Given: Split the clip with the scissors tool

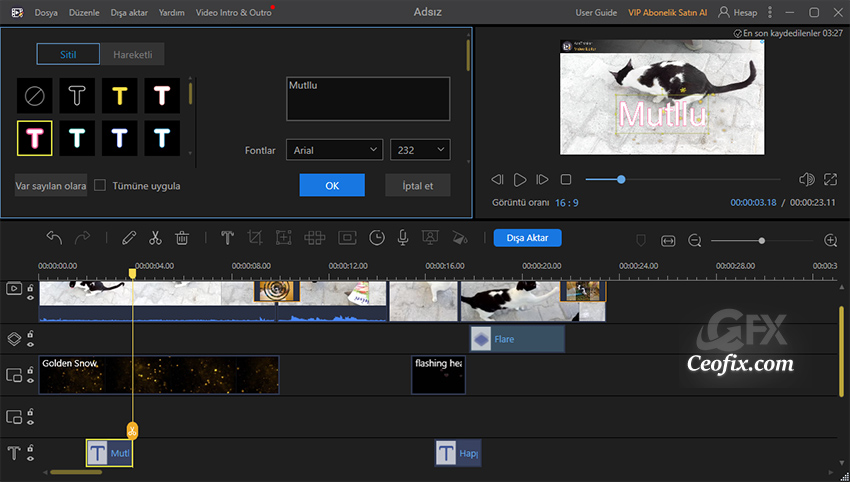Looking at the screenshot, I should point(156,238).
